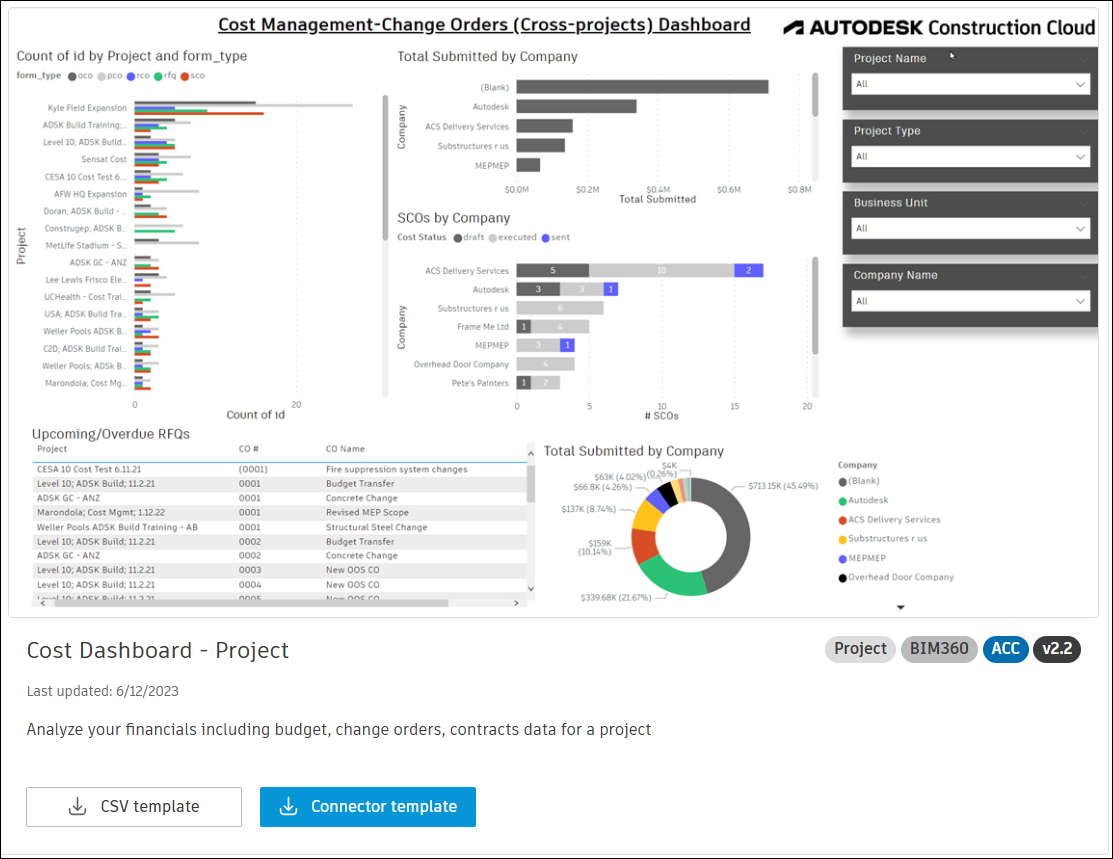Click the Autodesk green legend dot in donut legend

point(843,501)
